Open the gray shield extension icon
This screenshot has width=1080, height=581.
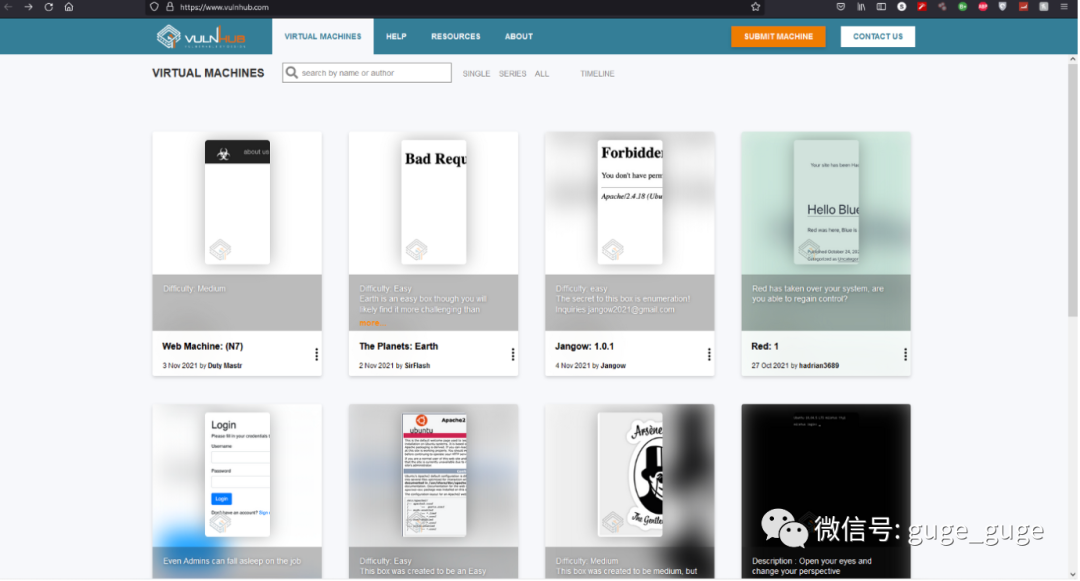1003,7
